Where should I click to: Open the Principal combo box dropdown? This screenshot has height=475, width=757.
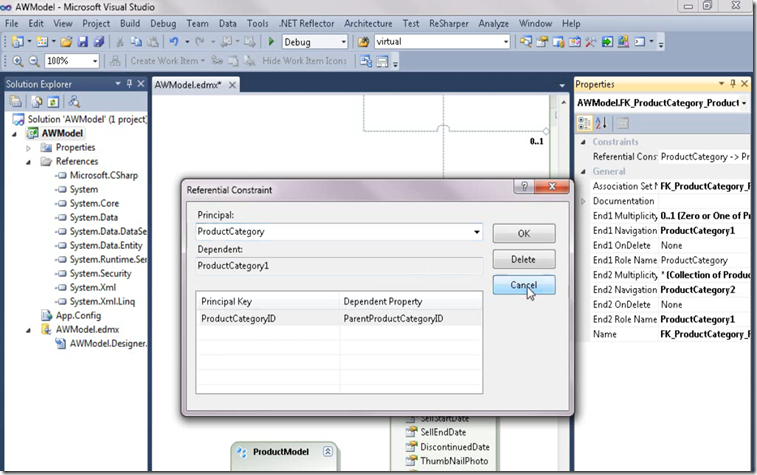pos(477,232)
